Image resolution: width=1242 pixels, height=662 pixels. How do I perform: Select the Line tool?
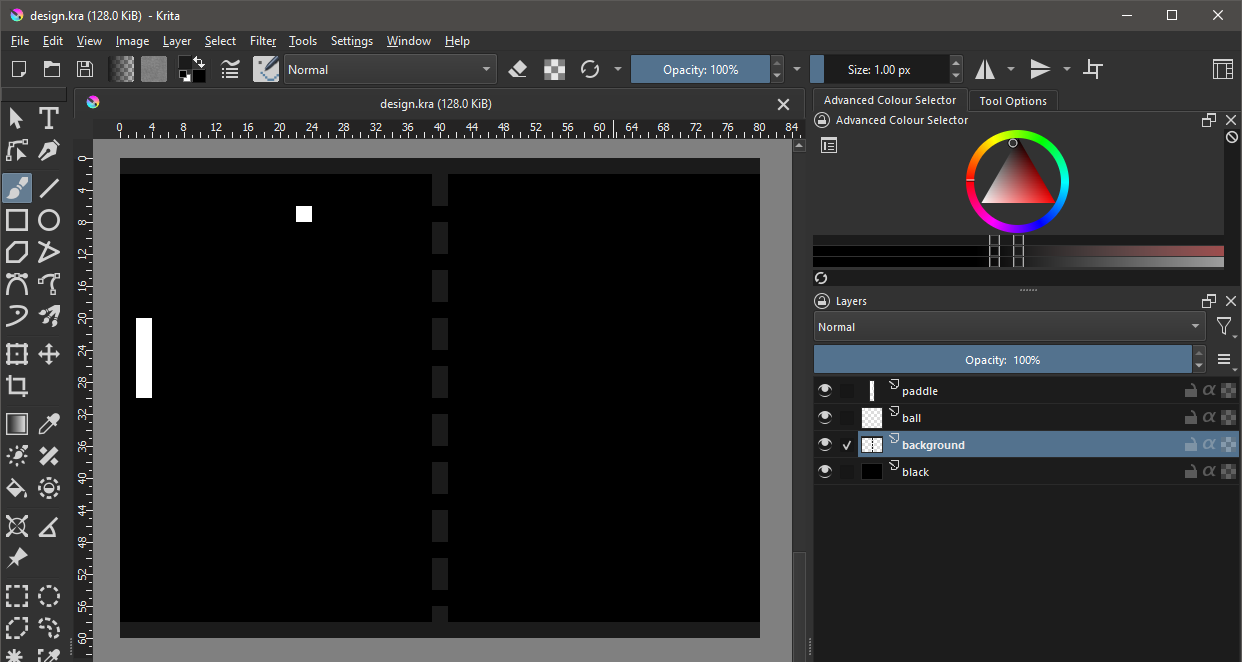[x=49, y=187]
